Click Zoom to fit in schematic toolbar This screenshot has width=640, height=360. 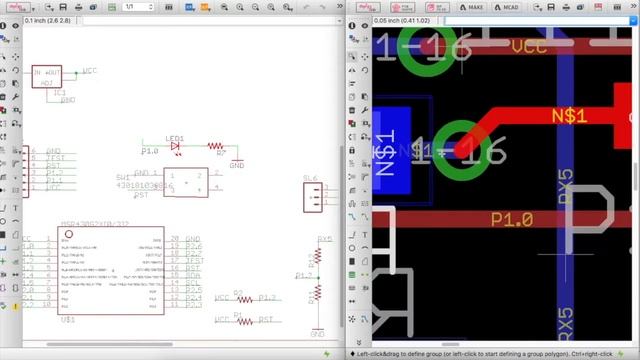pos(224,7)
